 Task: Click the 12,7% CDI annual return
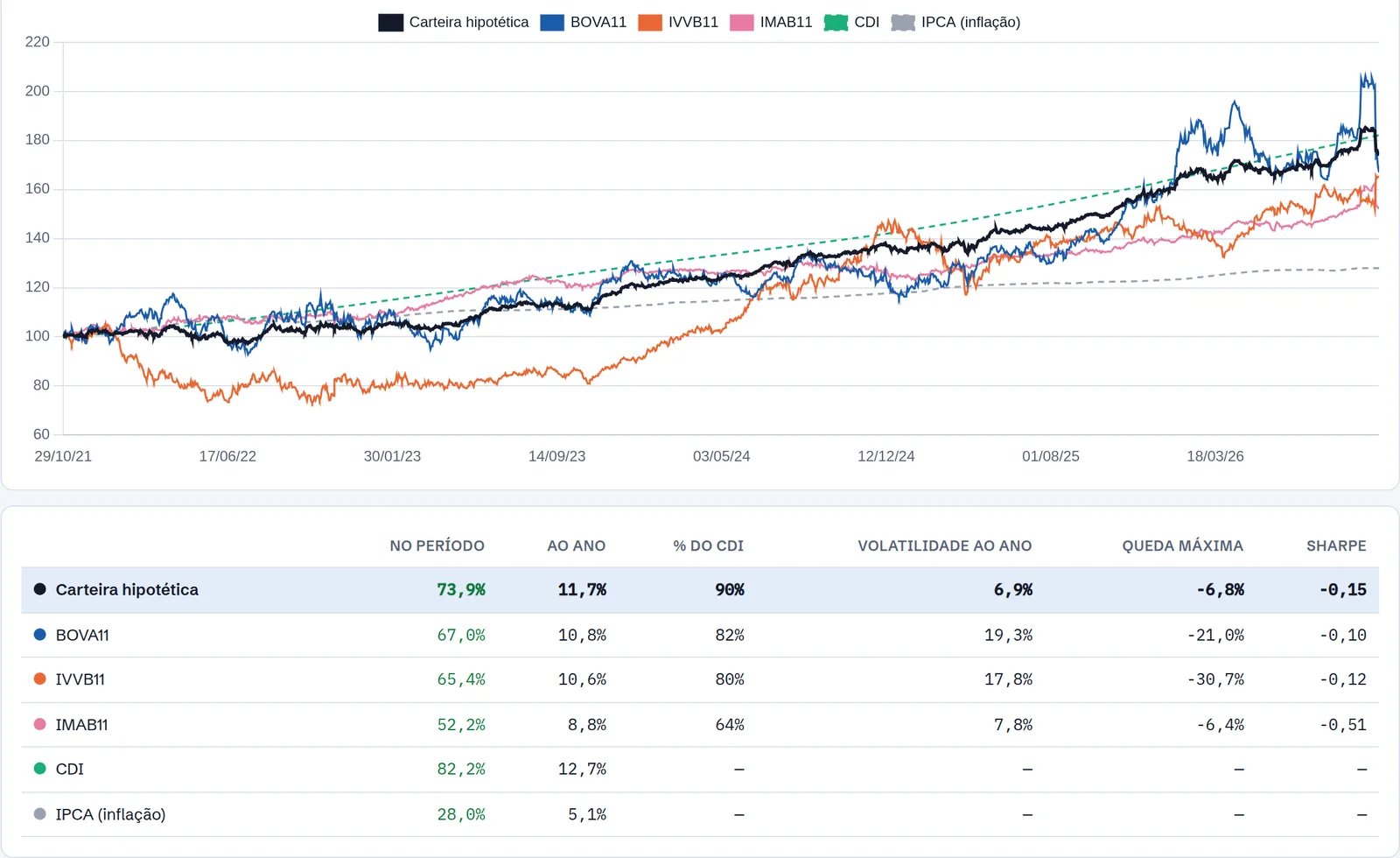pyautogui.click(x=582, y=769)
